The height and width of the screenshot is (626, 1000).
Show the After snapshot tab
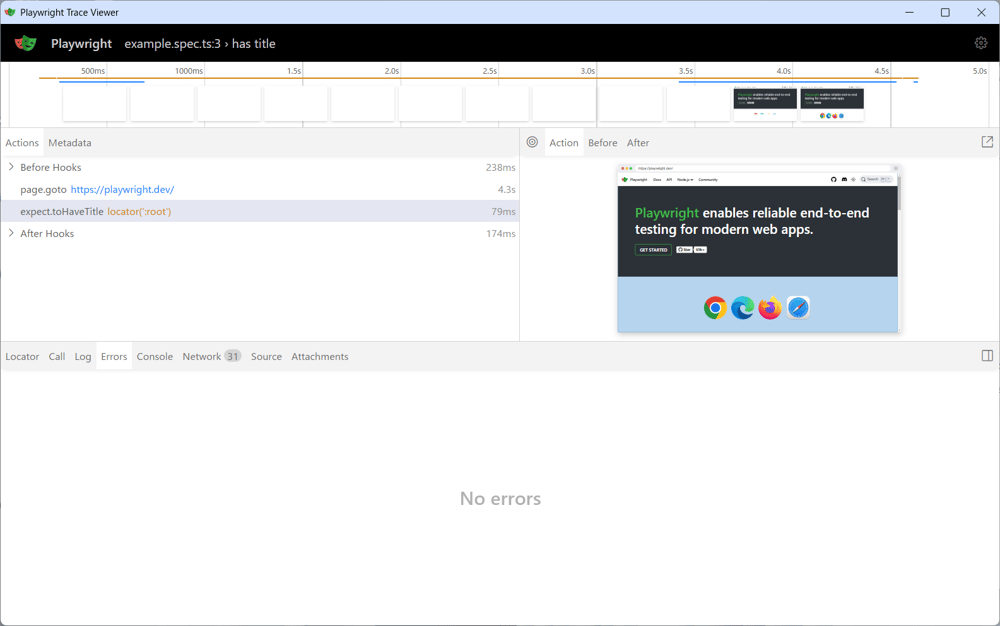pyautogui.click(x=638, y=143)
